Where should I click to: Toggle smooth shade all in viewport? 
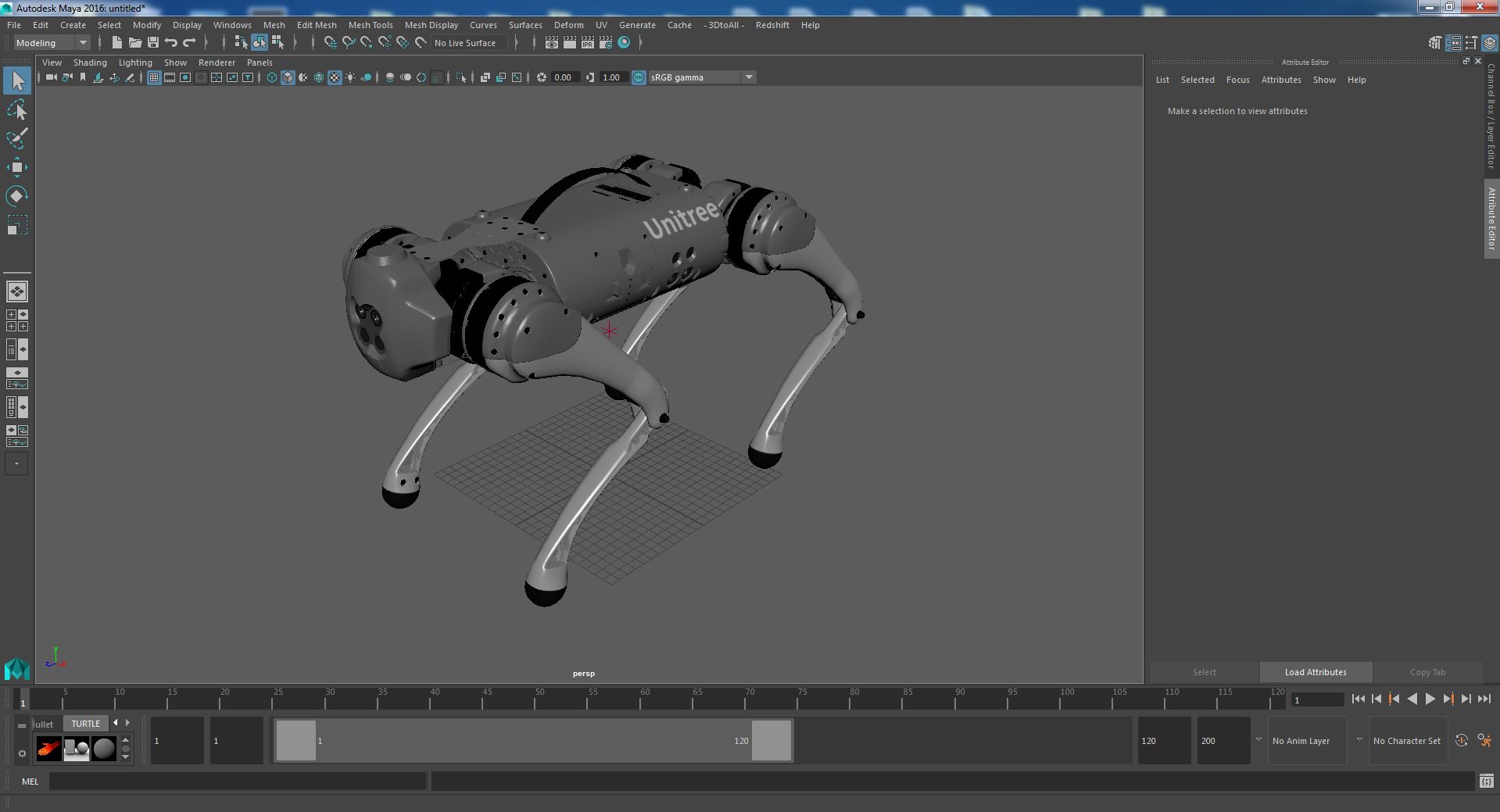288,77
